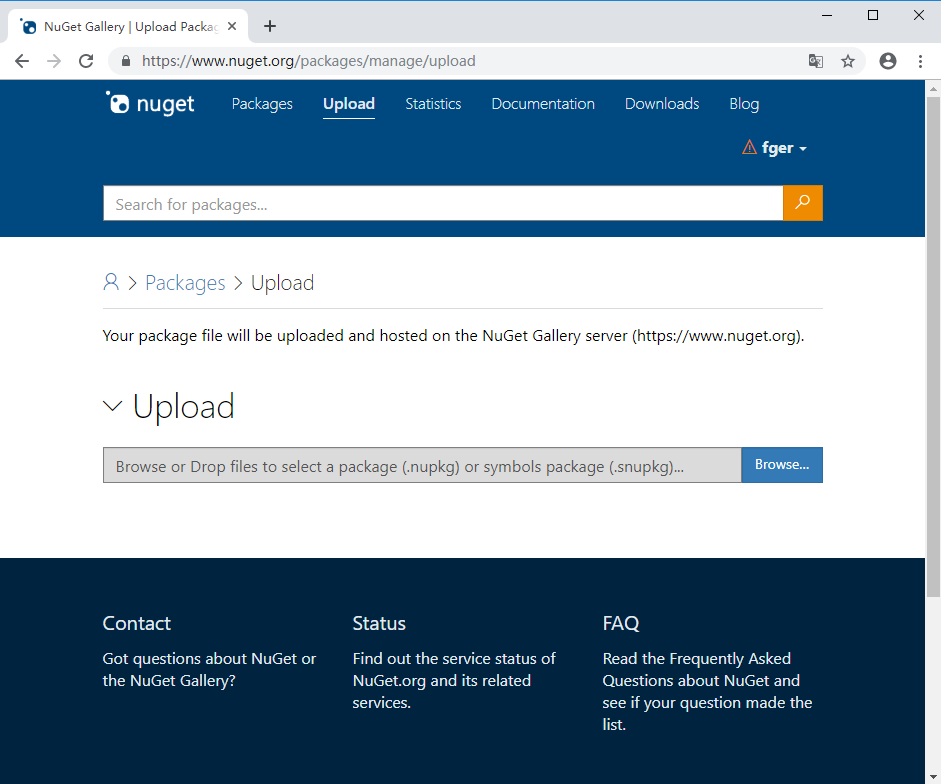Open the Chrome profile avatar icon

point(888,61)
